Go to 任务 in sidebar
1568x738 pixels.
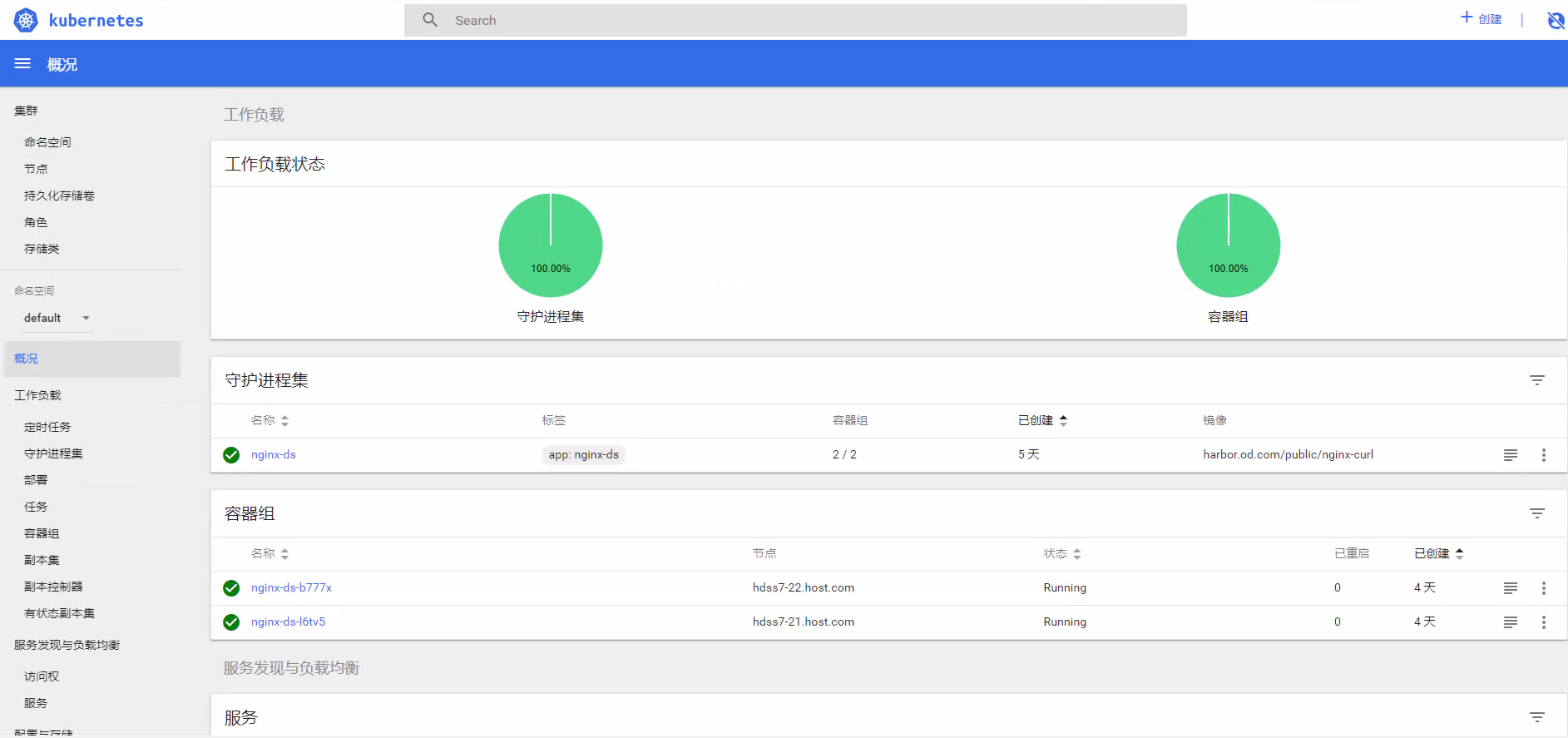point(36,507)
